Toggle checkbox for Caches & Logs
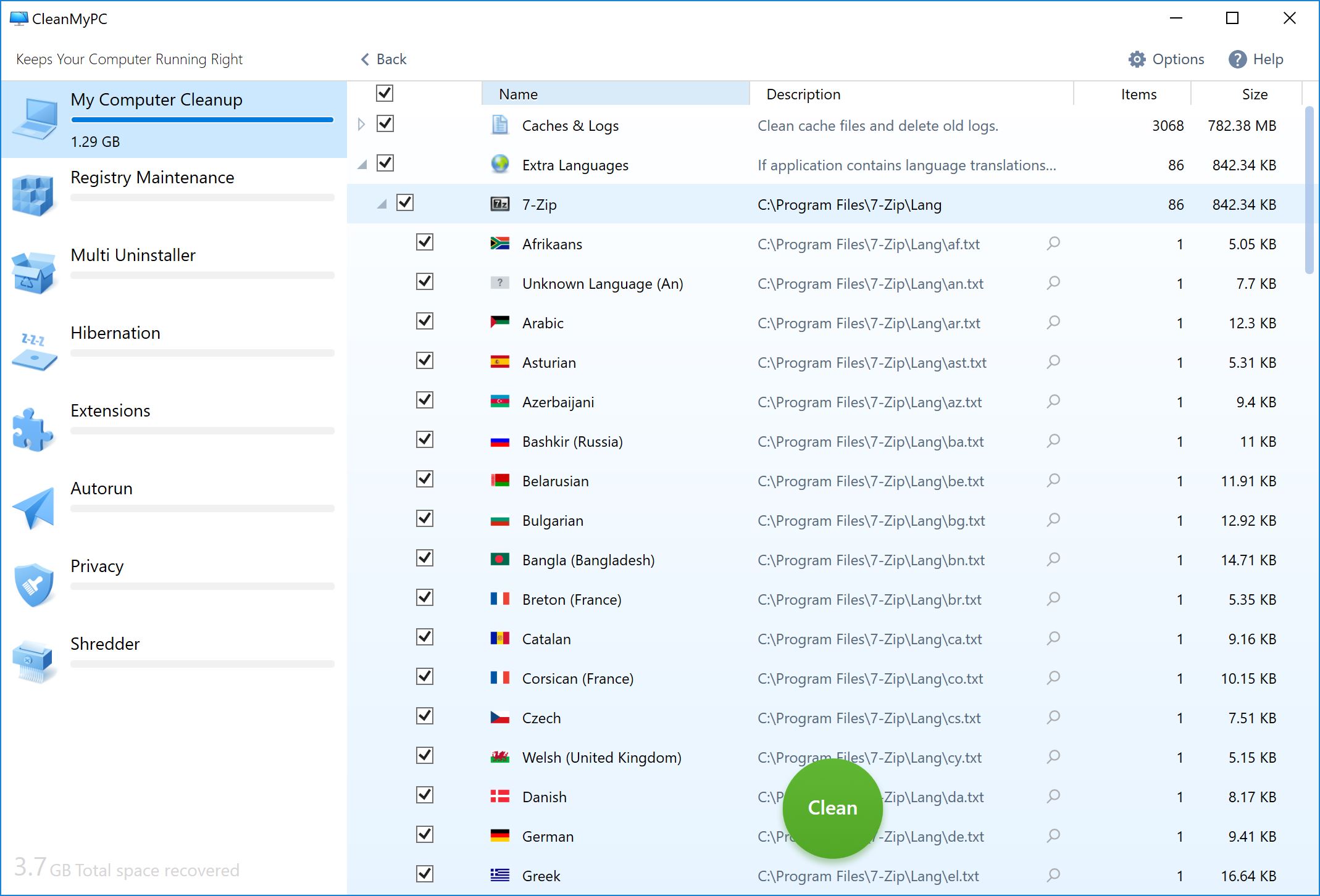 tap(385, 124)
